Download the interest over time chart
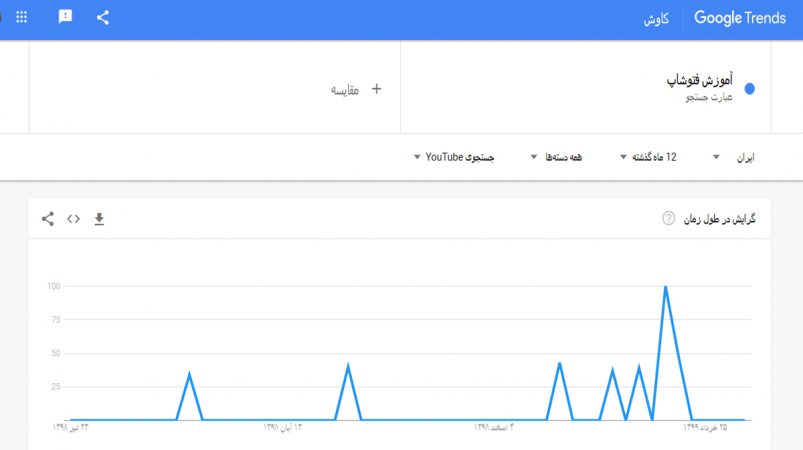803x450 pixels. click(99, 219)
